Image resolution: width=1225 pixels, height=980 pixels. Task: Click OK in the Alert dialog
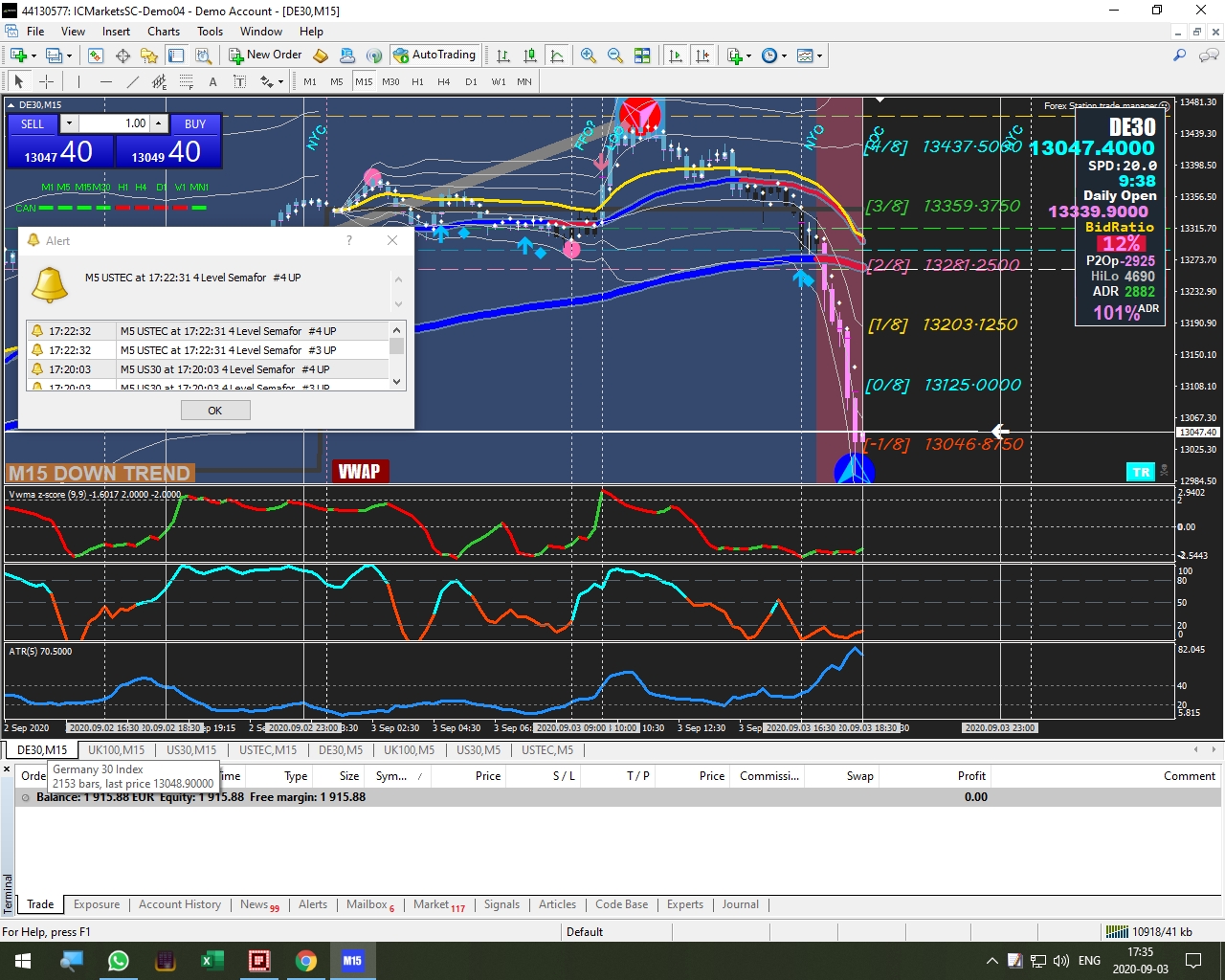click(x=215, y=411)
